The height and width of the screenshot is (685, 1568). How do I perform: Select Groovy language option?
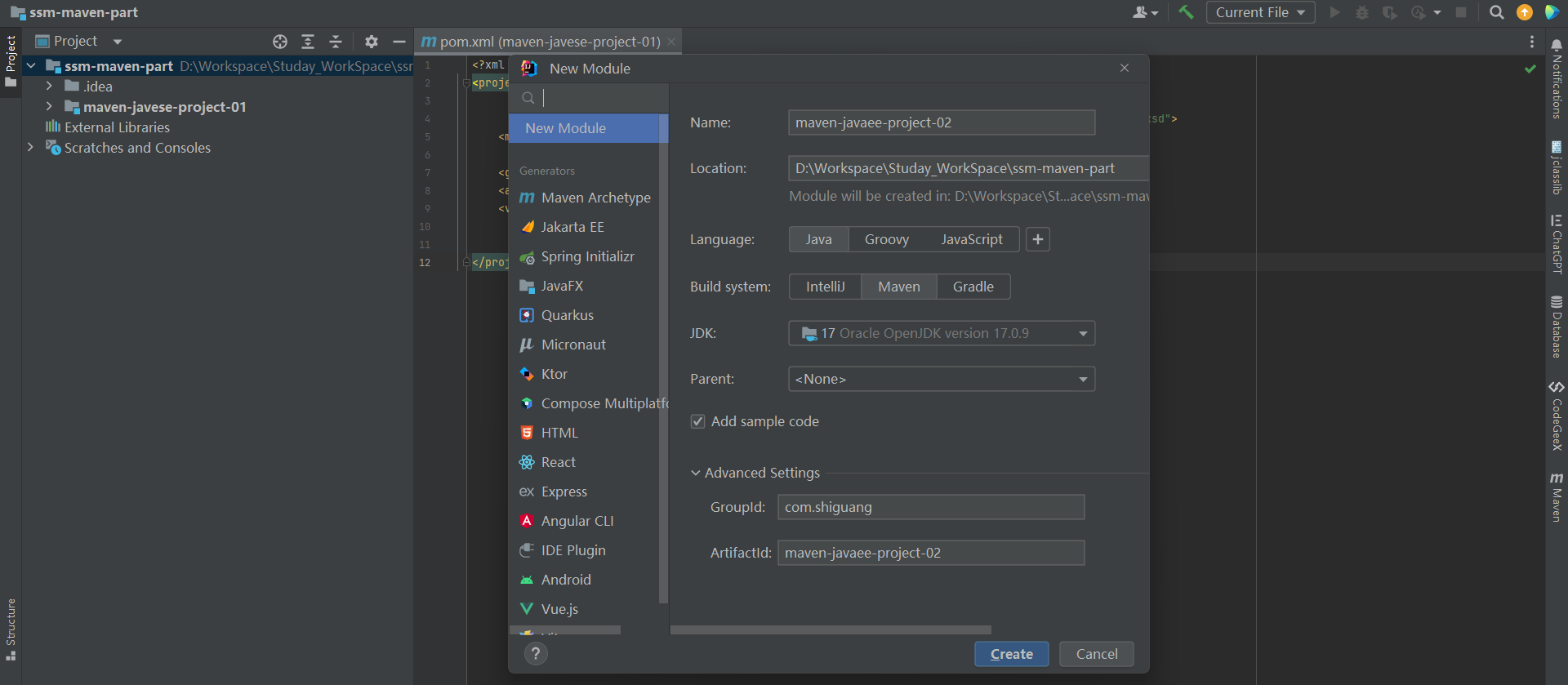point(887,239)
